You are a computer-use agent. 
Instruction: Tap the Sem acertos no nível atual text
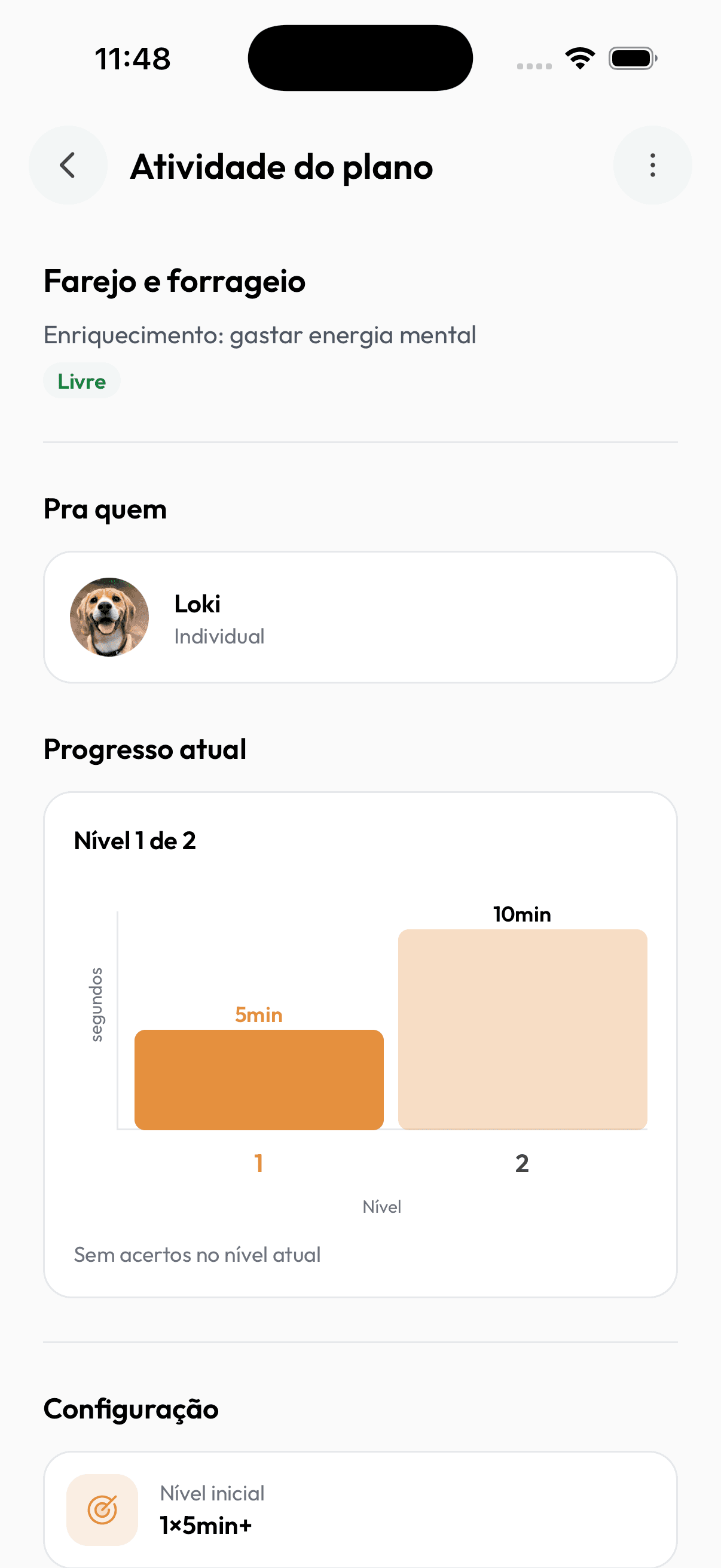click(197, 1255)
